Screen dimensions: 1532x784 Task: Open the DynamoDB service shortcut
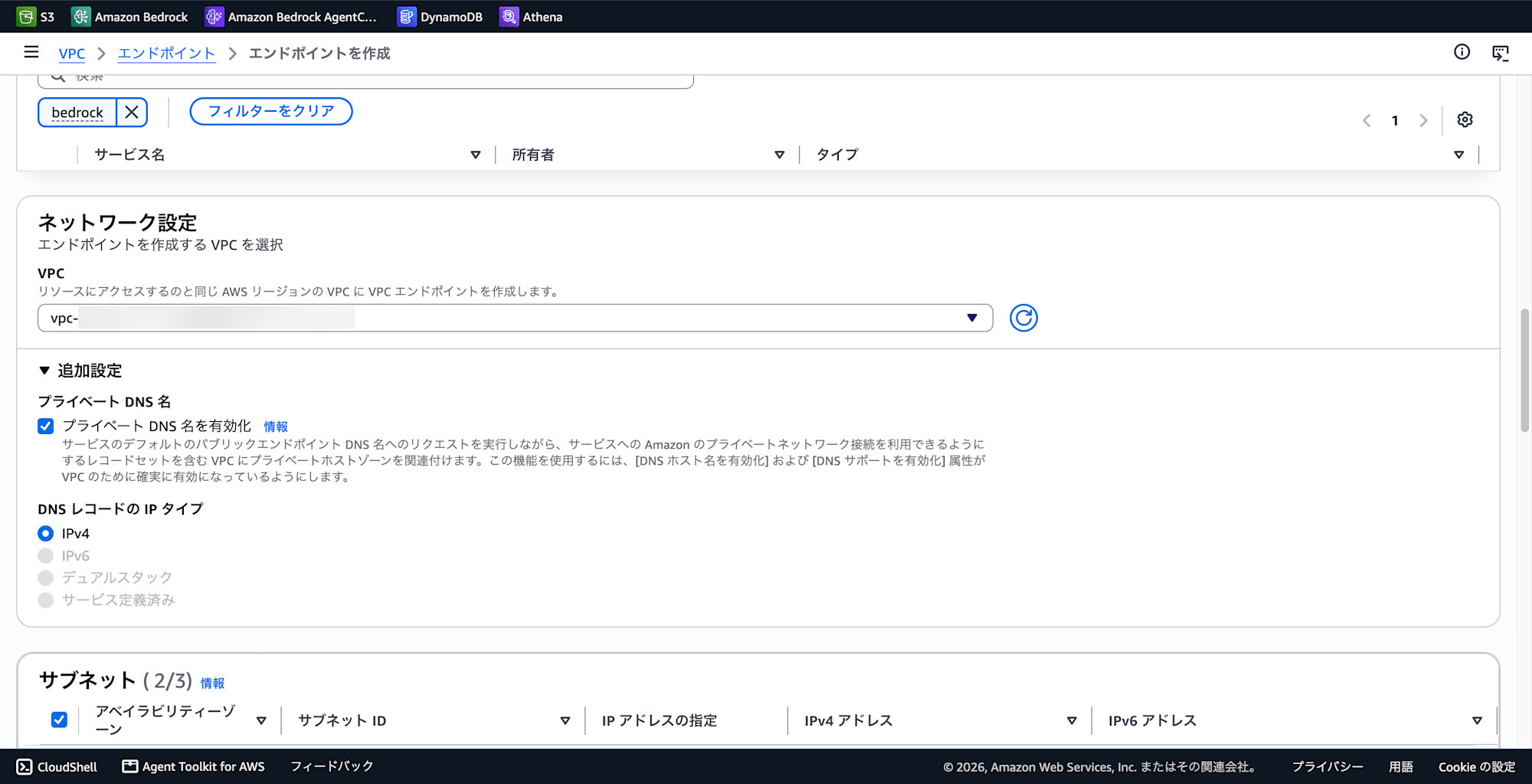[x=440, y=16]
